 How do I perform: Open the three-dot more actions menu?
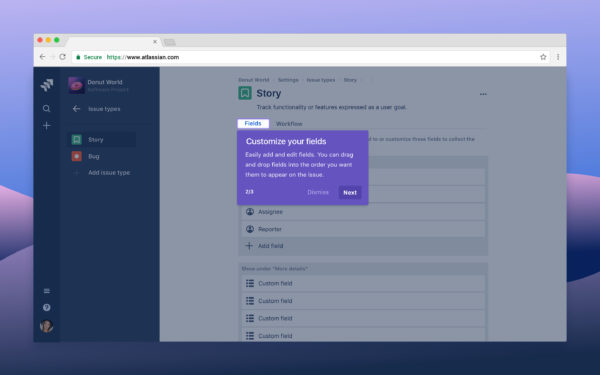click(483, 94)
